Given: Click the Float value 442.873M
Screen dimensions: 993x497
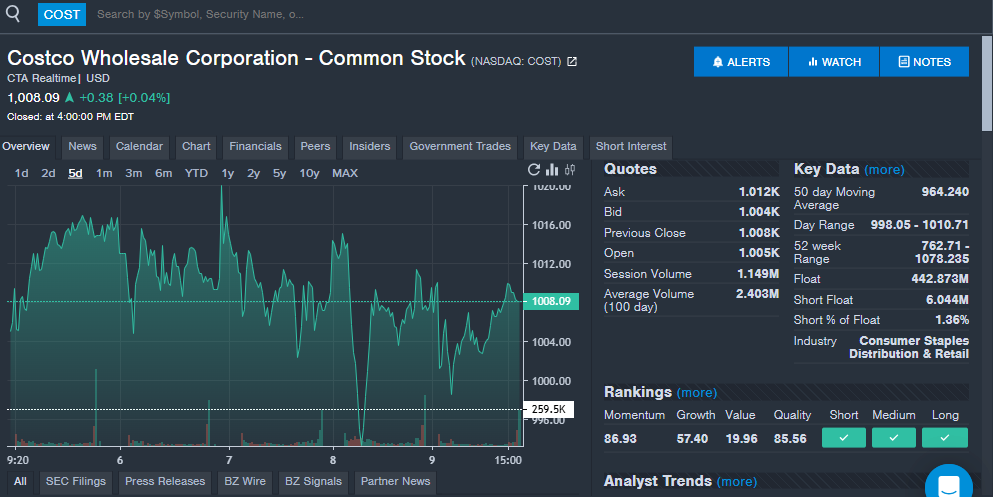Looking at the screenshot, I should (940, 279).
